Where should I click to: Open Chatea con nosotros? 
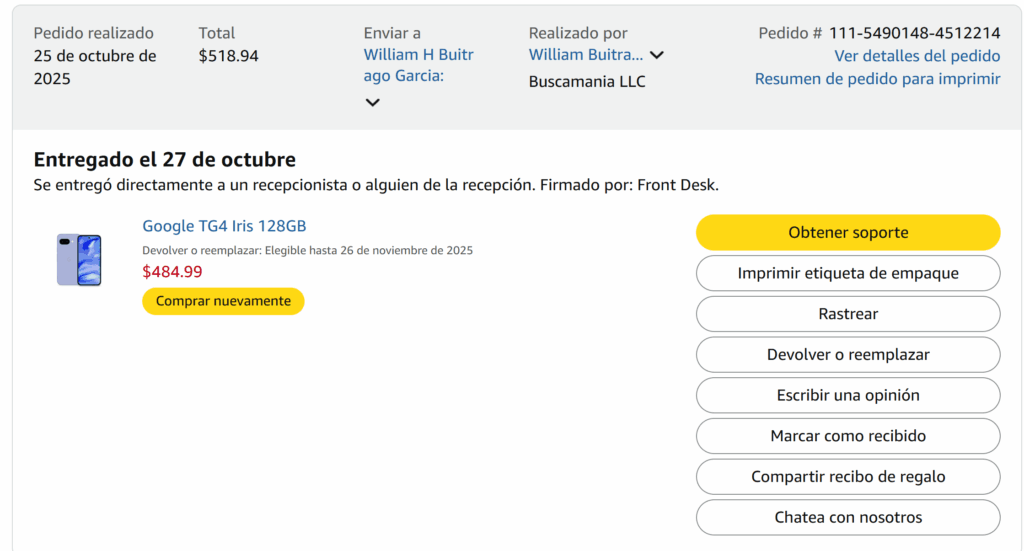point(848,517)
